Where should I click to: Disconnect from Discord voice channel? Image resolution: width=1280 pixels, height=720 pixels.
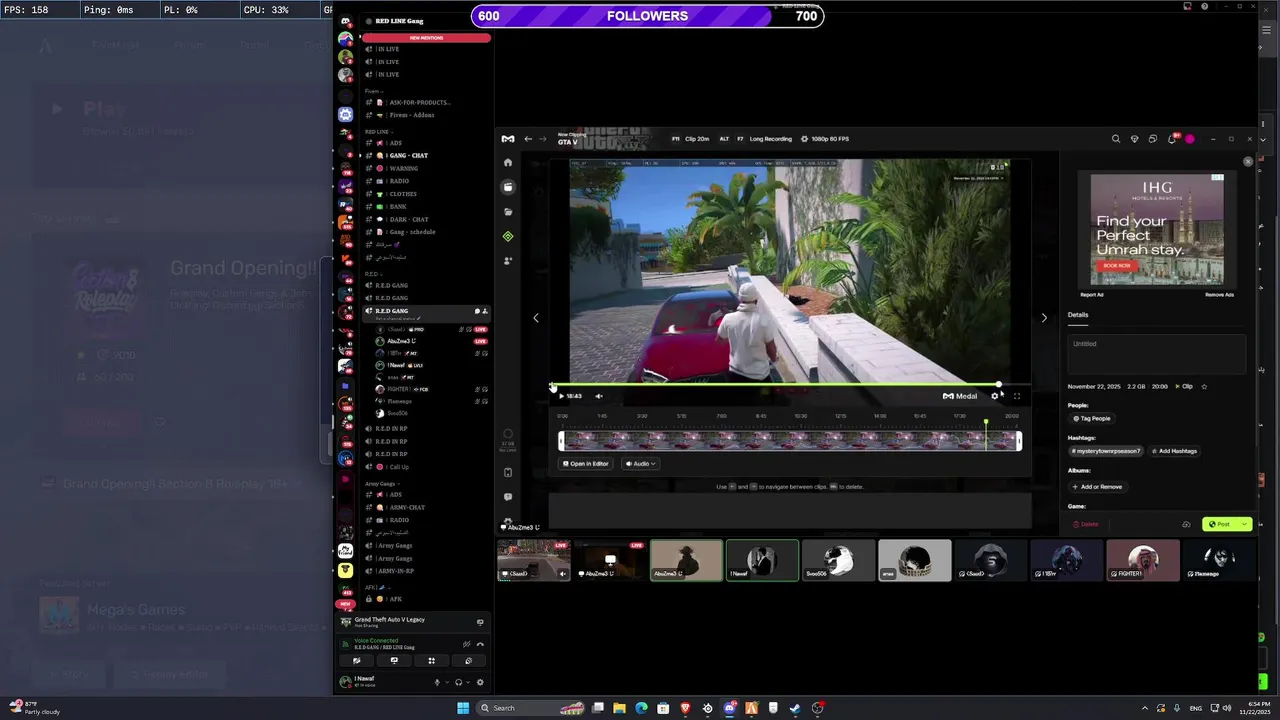(x=480, y=644)
